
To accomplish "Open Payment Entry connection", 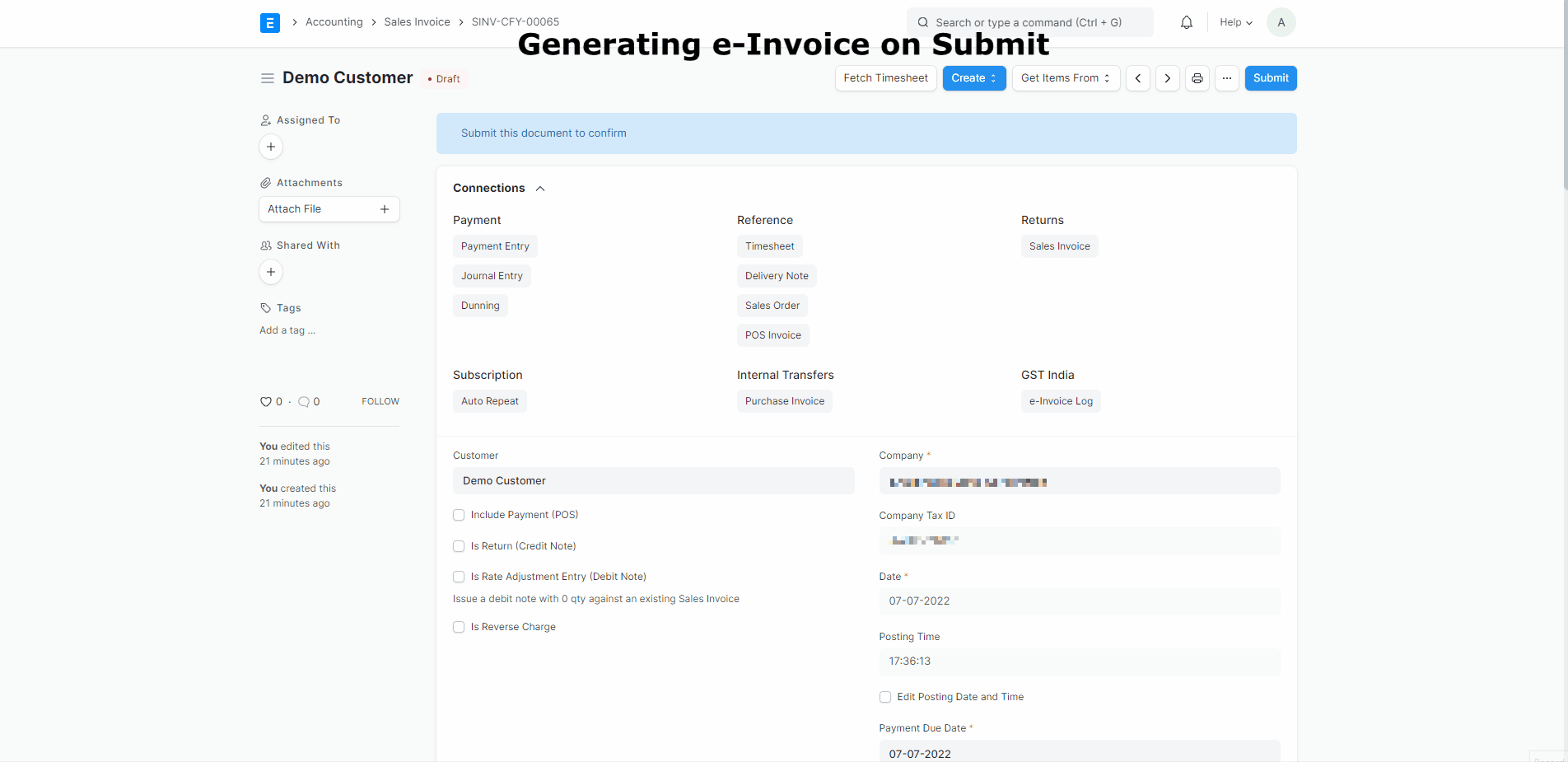I will click(x=495, y=246).
